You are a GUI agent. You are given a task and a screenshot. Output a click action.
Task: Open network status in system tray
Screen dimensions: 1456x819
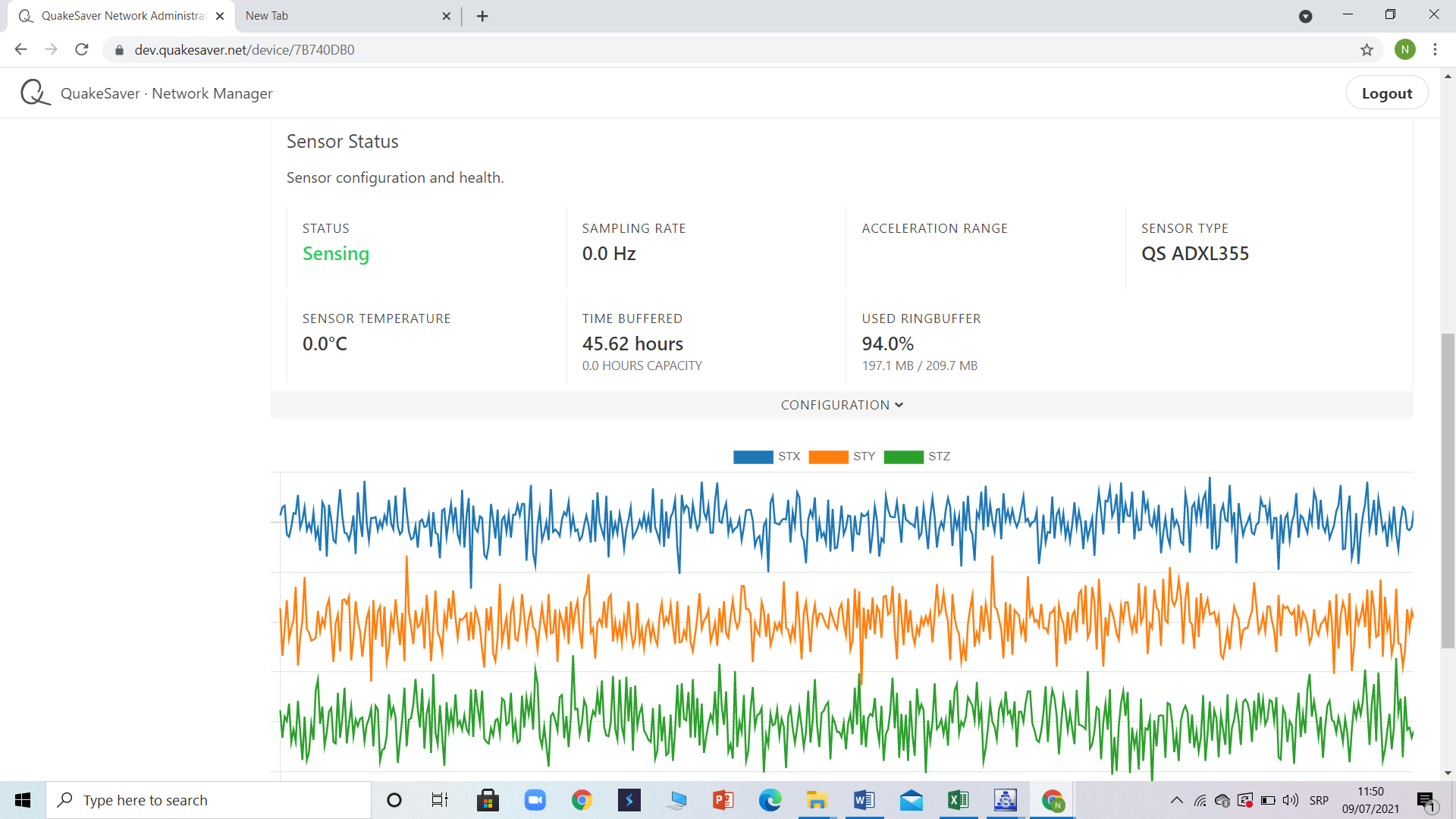[x=1200, y=800]
